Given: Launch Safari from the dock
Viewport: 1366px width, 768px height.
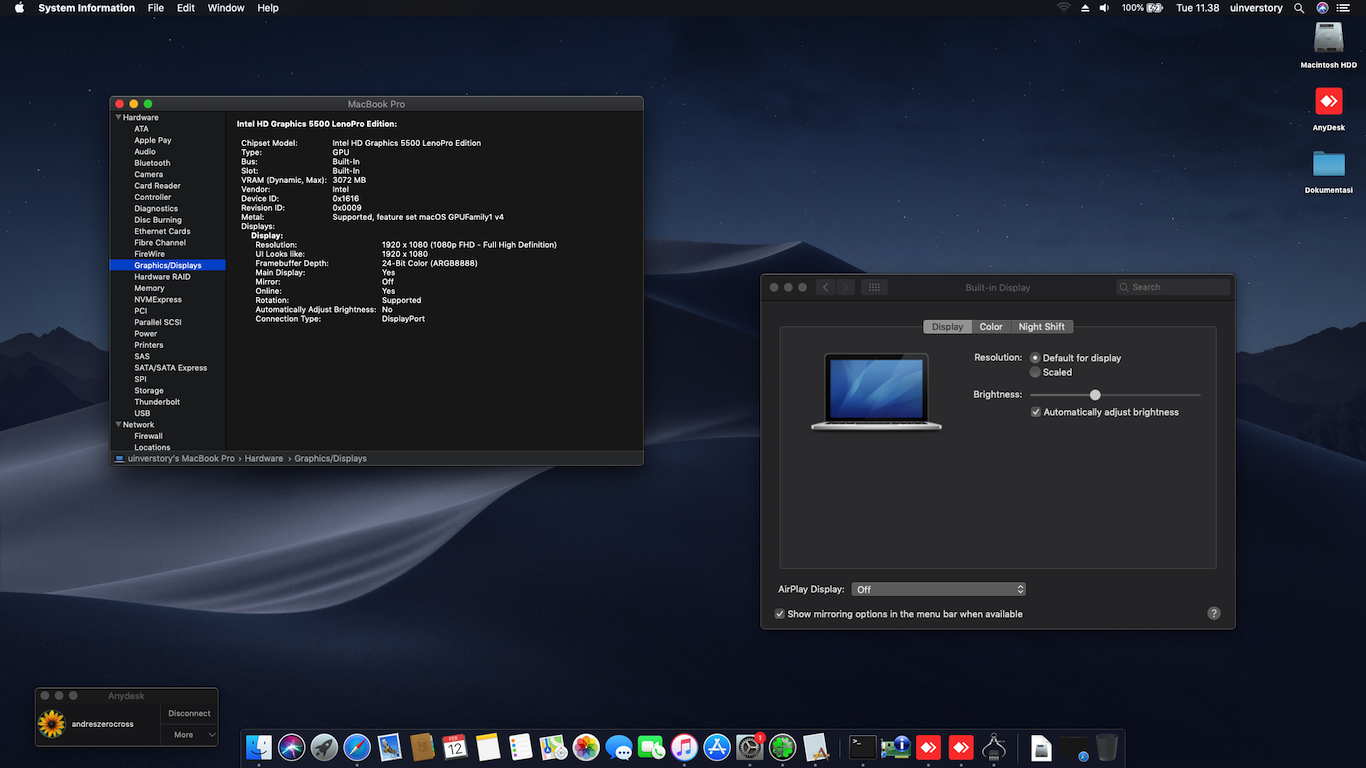Looking at the screenshot, I should point(357,747).
